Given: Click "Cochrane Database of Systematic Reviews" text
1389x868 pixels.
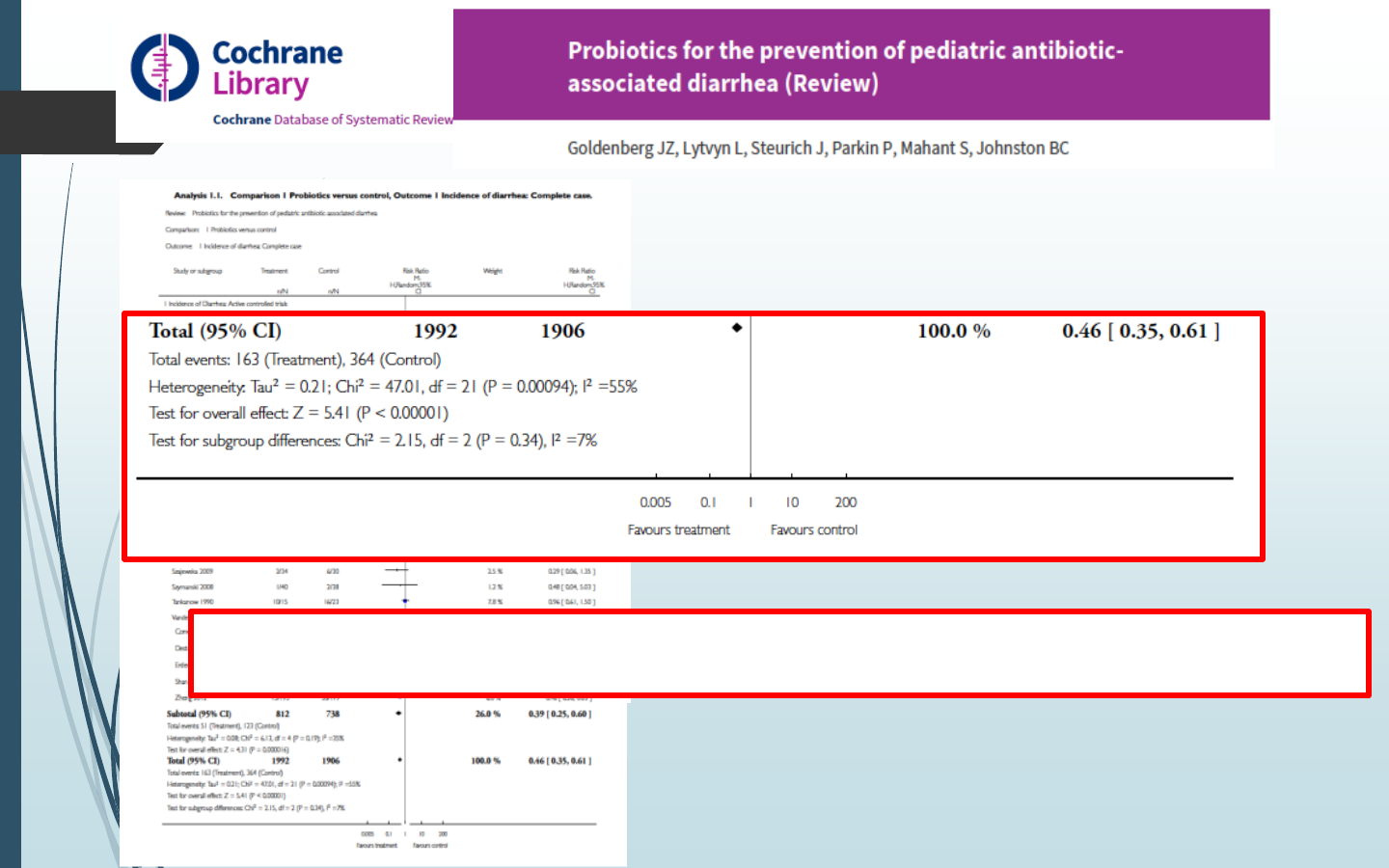Looking at the screenshot, I should click(333, 120).
